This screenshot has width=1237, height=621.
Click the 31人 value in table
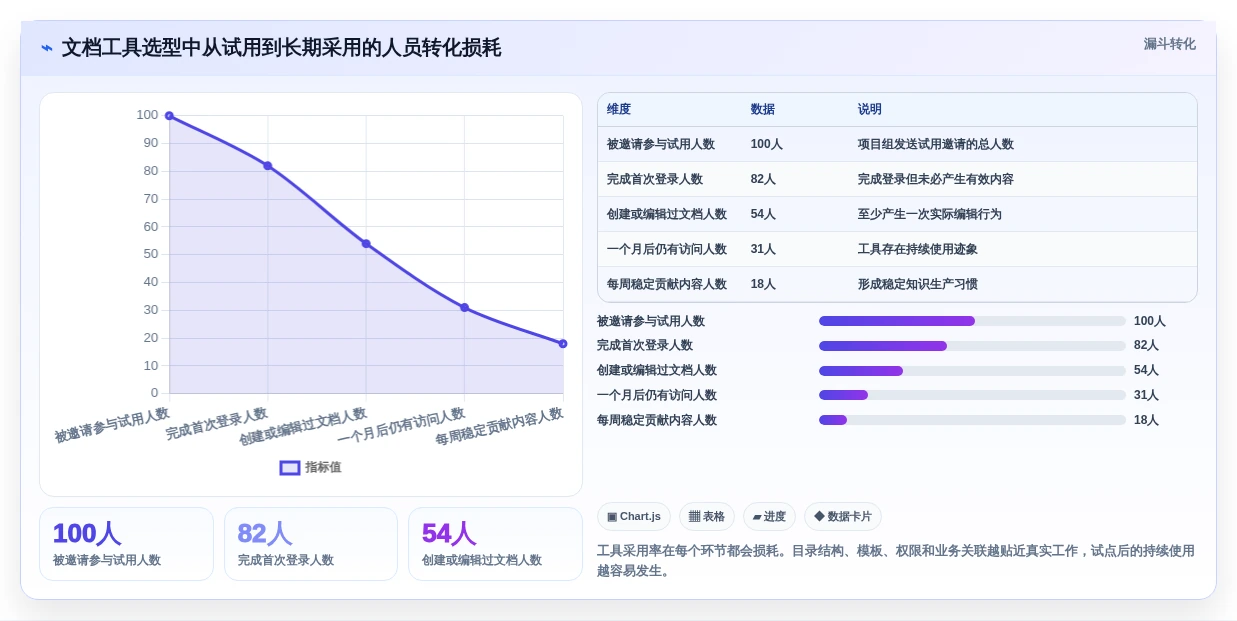[763, 249]
